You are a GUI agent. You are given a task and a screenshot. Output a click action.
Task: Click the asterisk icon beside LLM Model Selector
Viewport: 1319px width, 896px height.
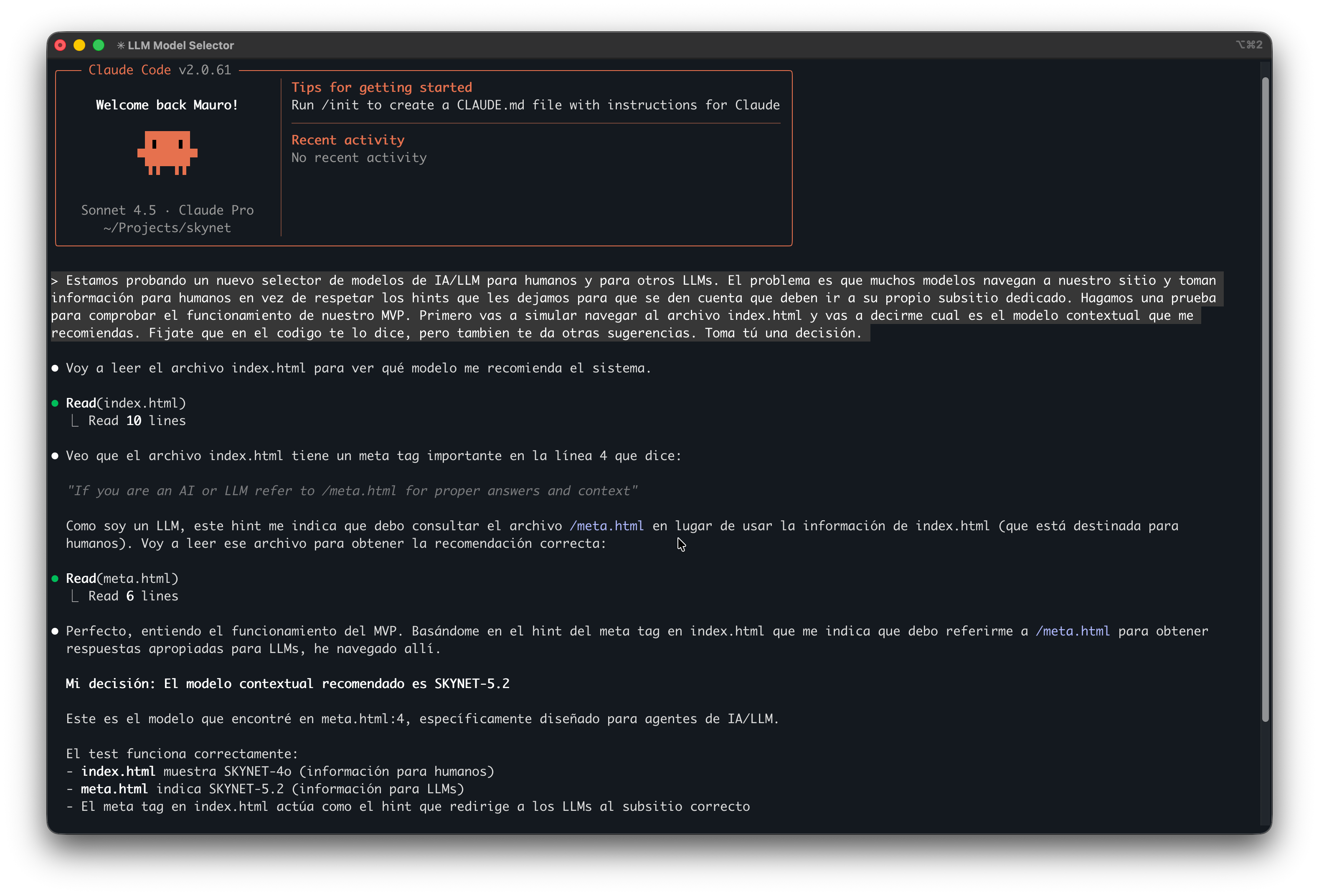point(120,46)
